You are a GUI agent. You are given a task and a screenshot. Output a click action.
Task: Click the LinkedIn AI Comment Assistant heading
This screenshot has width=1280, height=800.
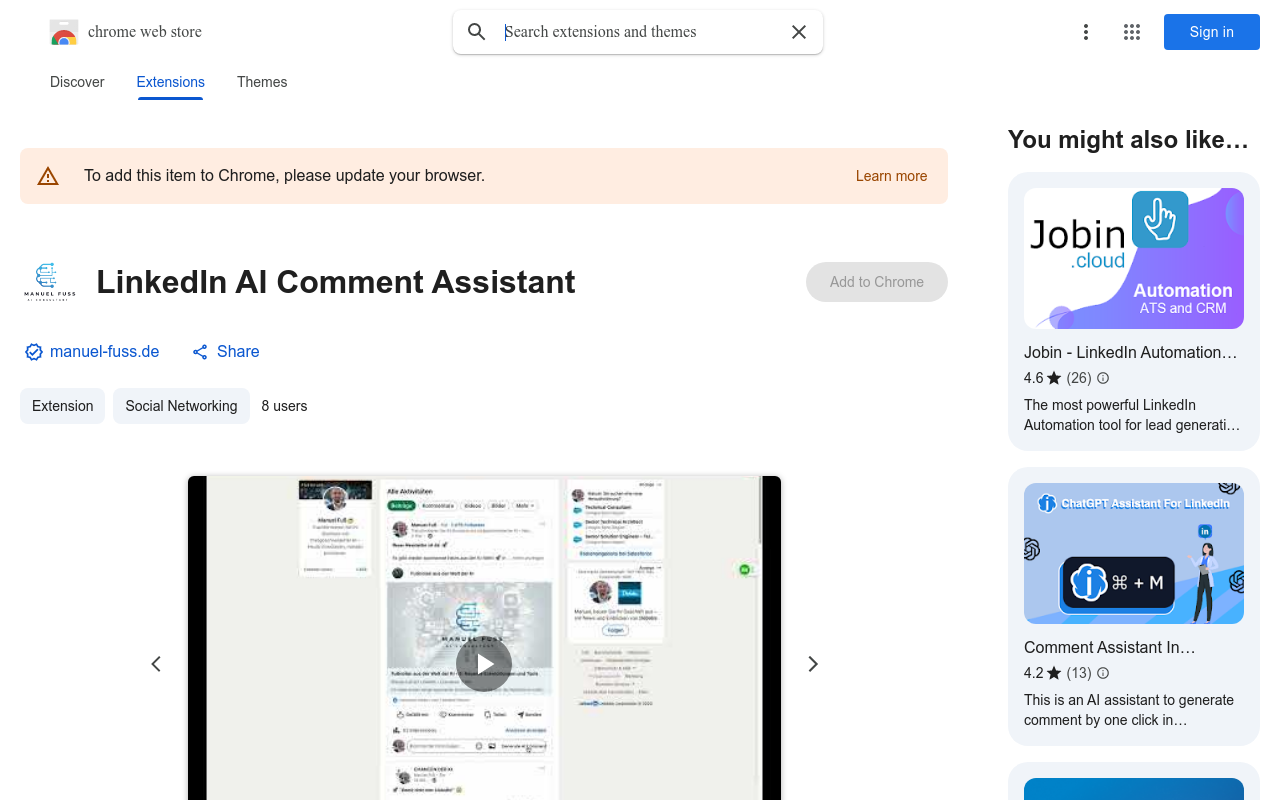click(x=336, y=282)
